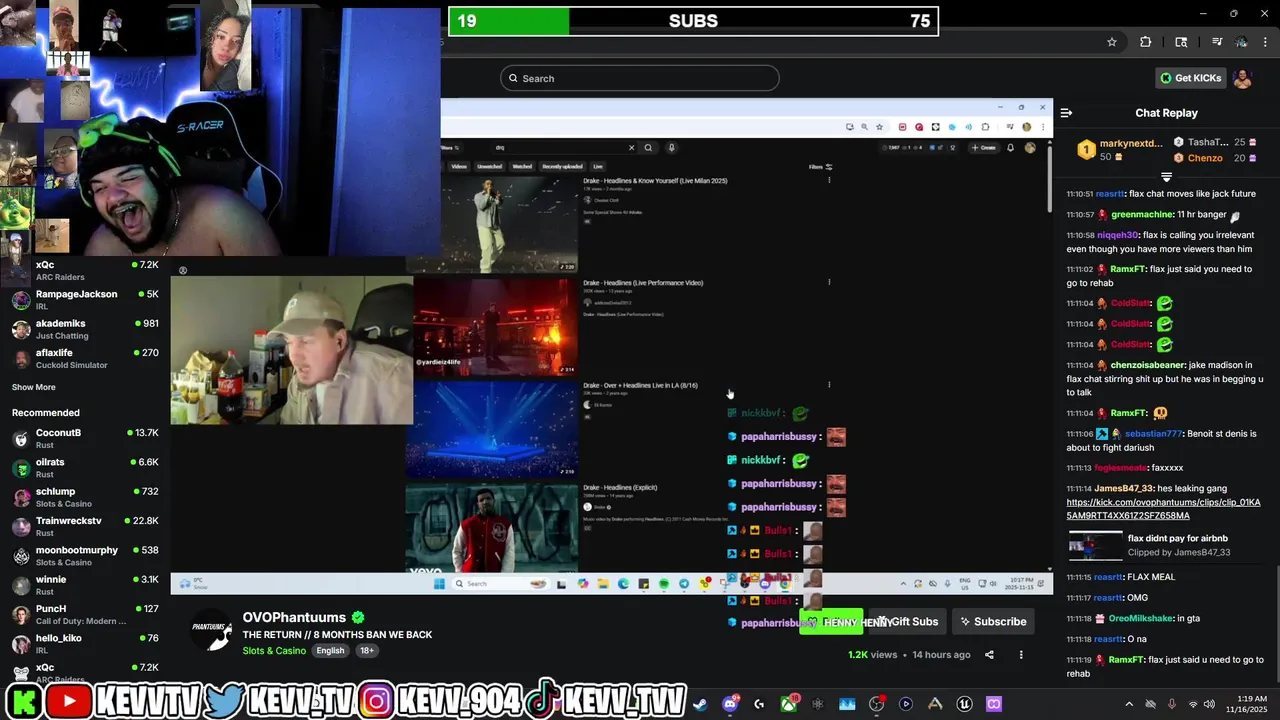Open PuncH recommended channel
Viewport: 1280px width, 720px height.
(85, 614)
